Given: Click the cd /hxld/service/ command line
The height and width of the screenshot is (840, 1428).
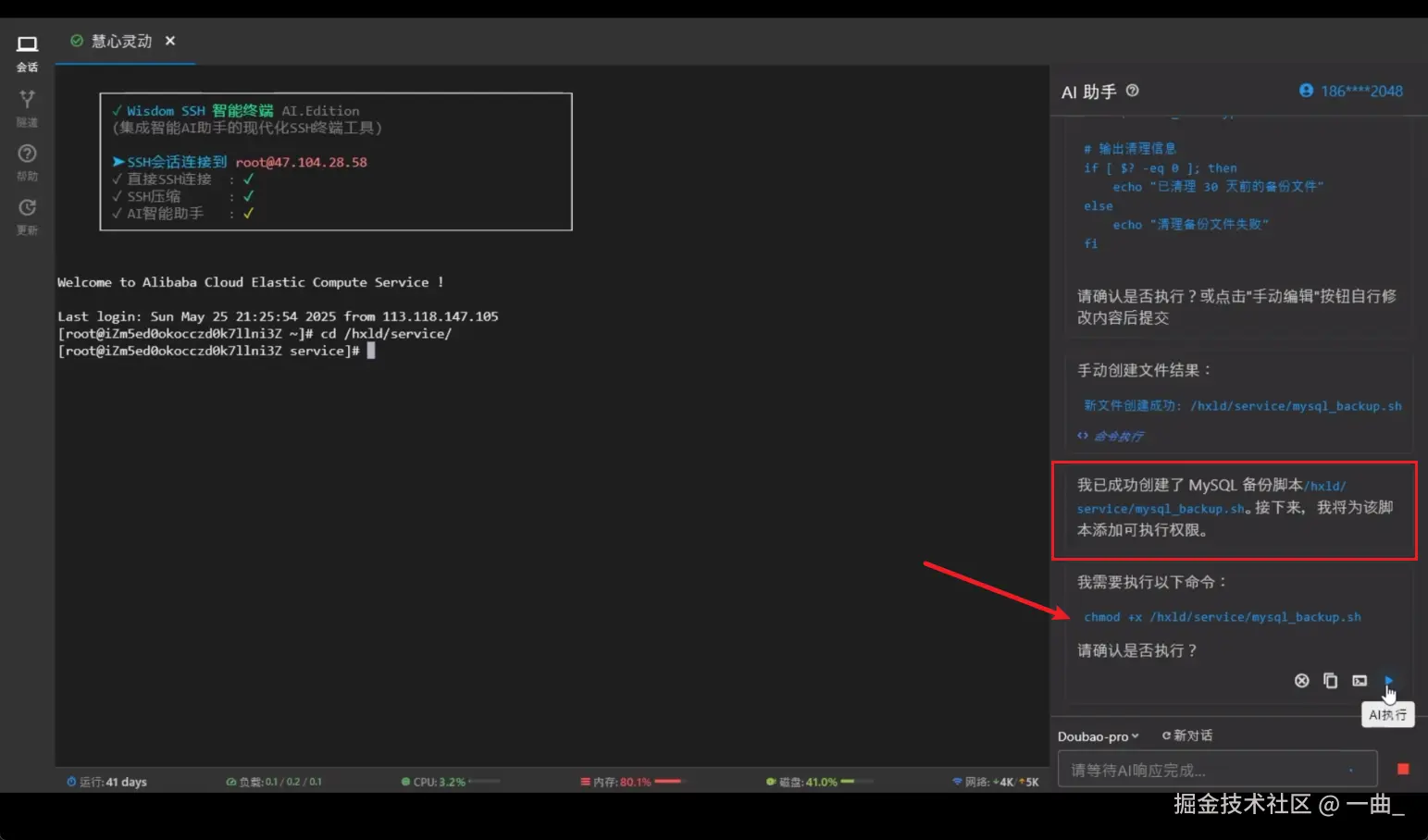Looking at the screenshot, I should pos(255,333).
